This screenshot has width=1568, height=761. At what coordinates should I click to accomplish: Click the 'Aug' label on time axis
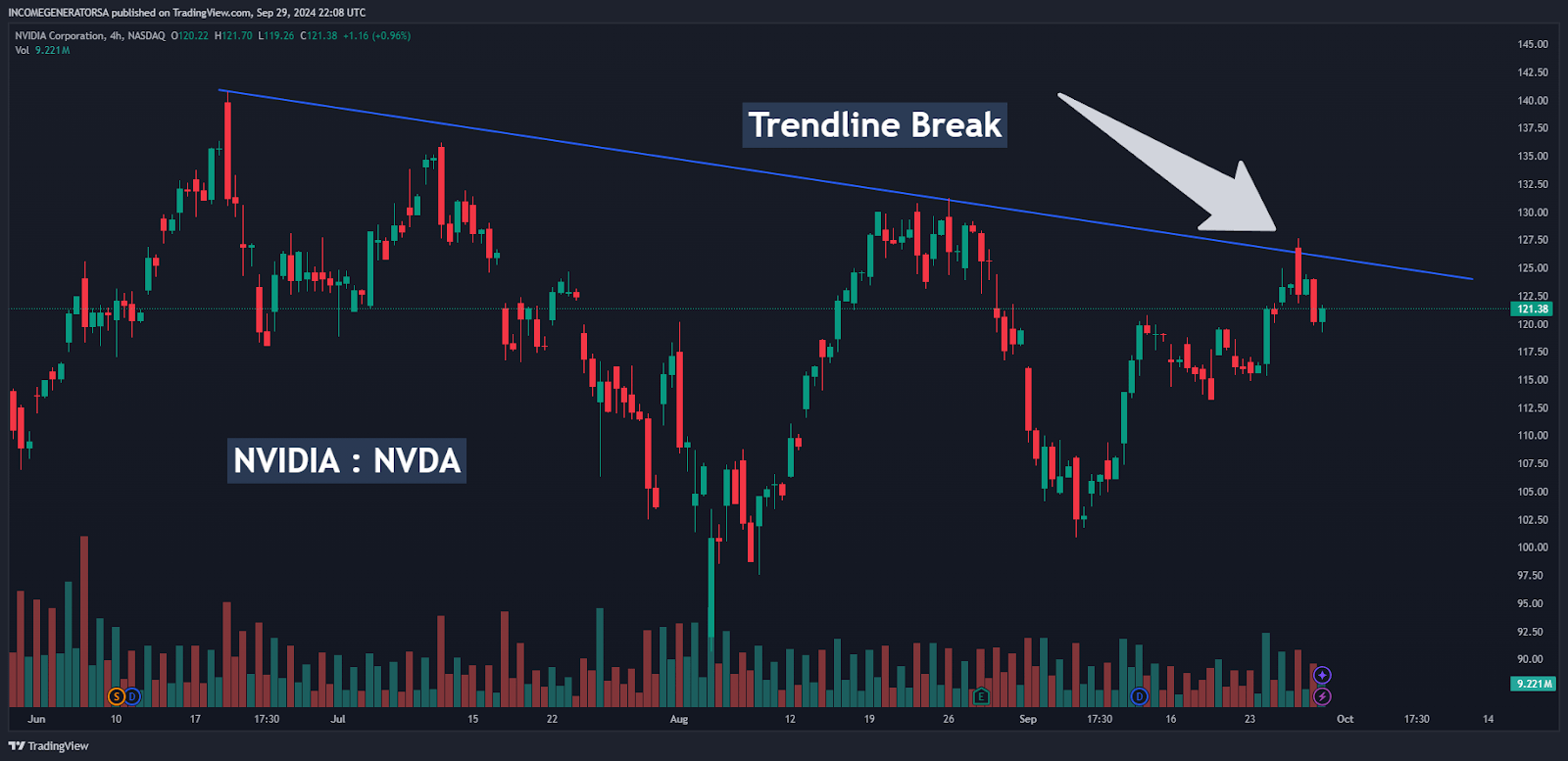pyautogui.click(x=678, y=719)
